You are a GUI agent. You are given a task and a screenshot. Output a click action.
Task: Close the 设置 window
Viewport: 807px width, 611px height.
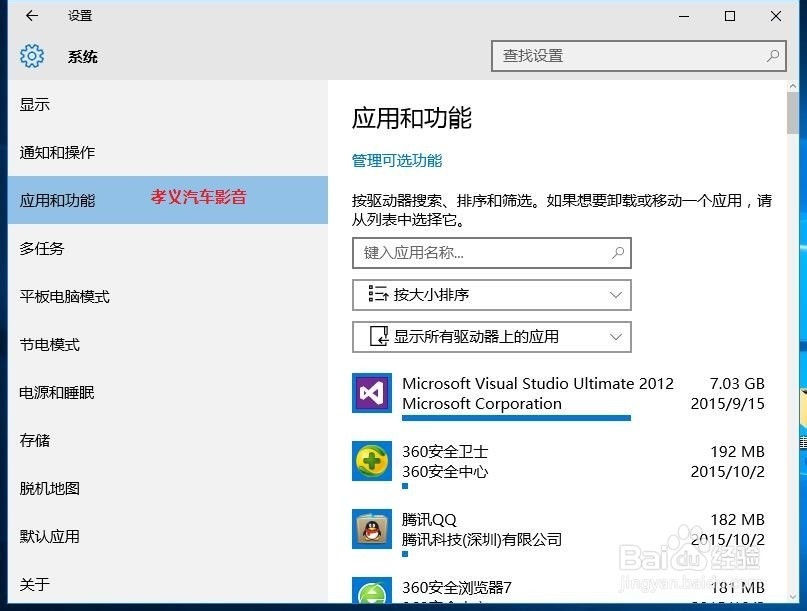pos(776,16)
